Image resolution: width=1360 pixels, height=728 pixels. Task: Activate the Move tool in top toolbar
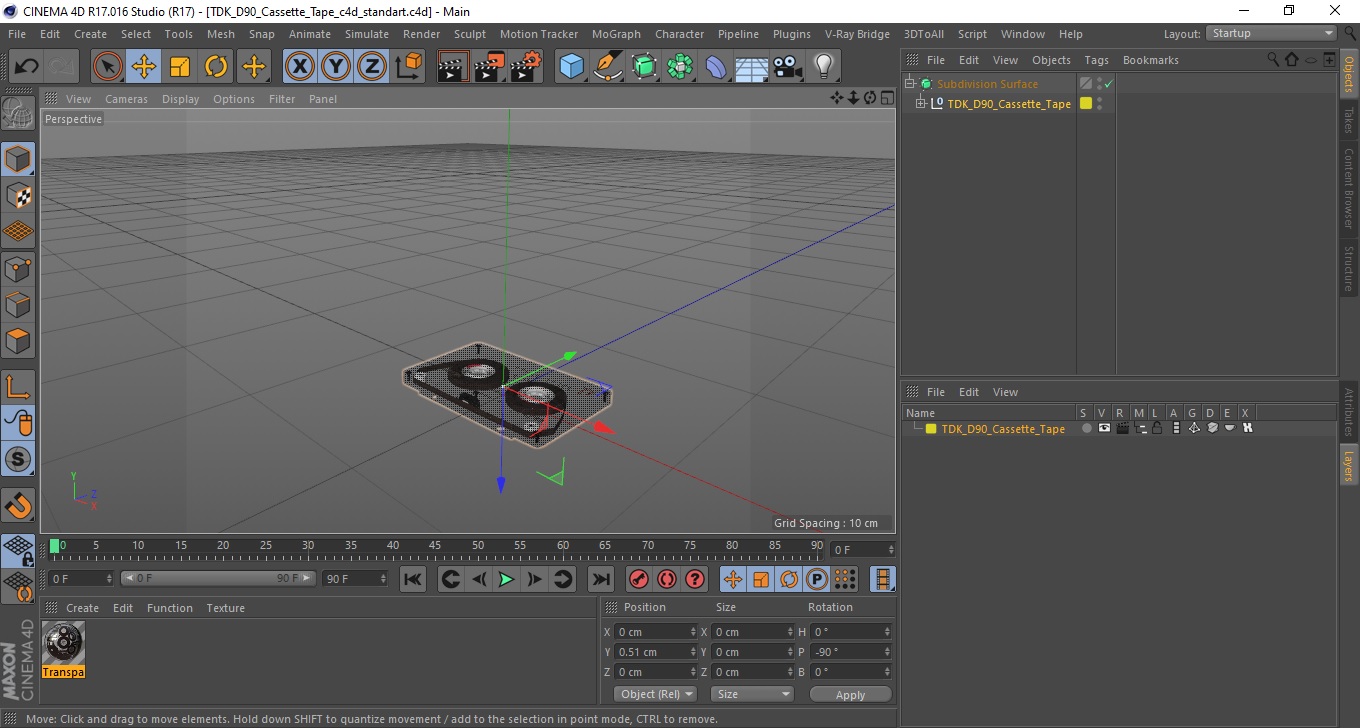[144, 67]
